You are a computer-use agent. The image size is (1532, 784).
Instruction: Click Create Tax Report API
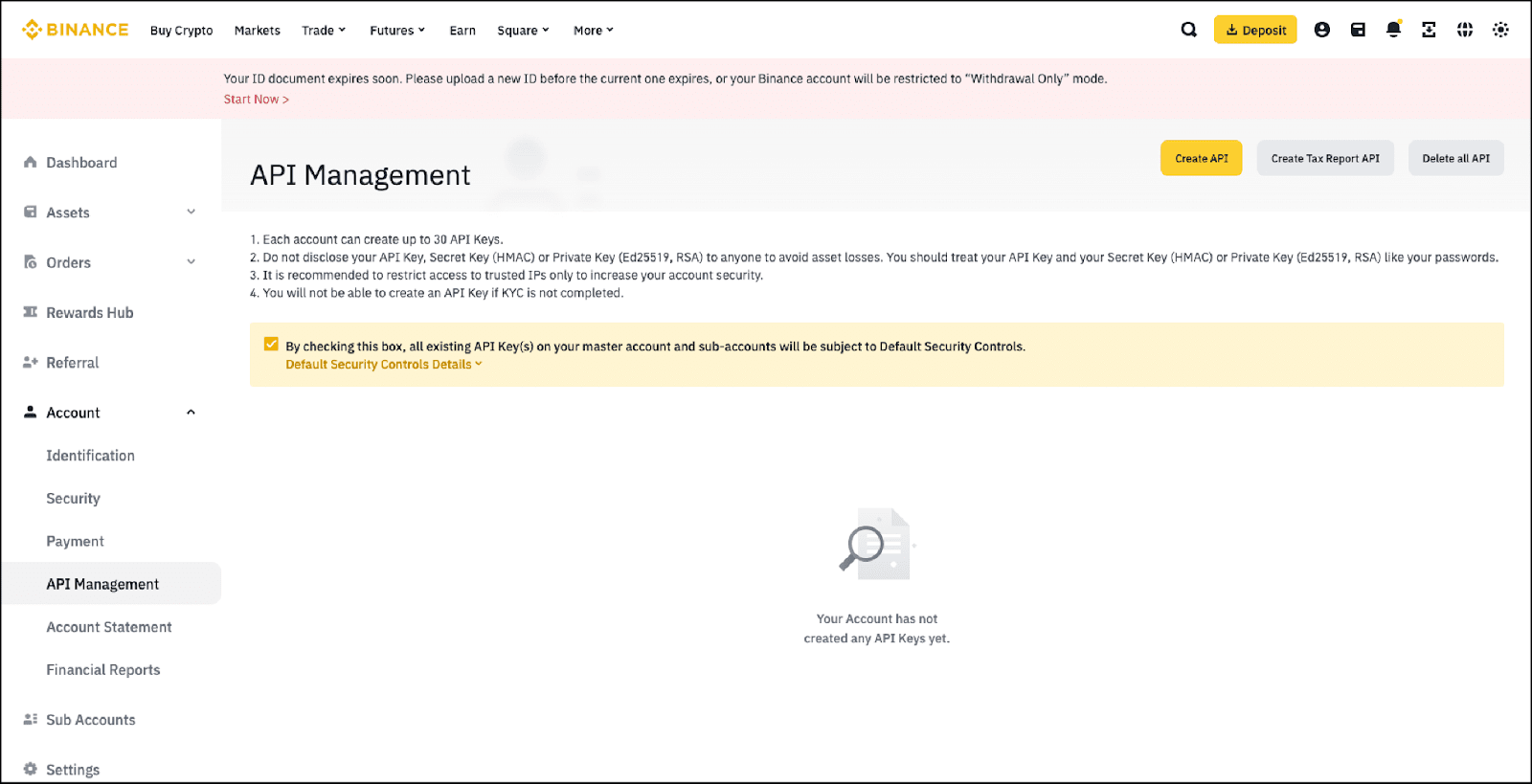pos(1325,158)
